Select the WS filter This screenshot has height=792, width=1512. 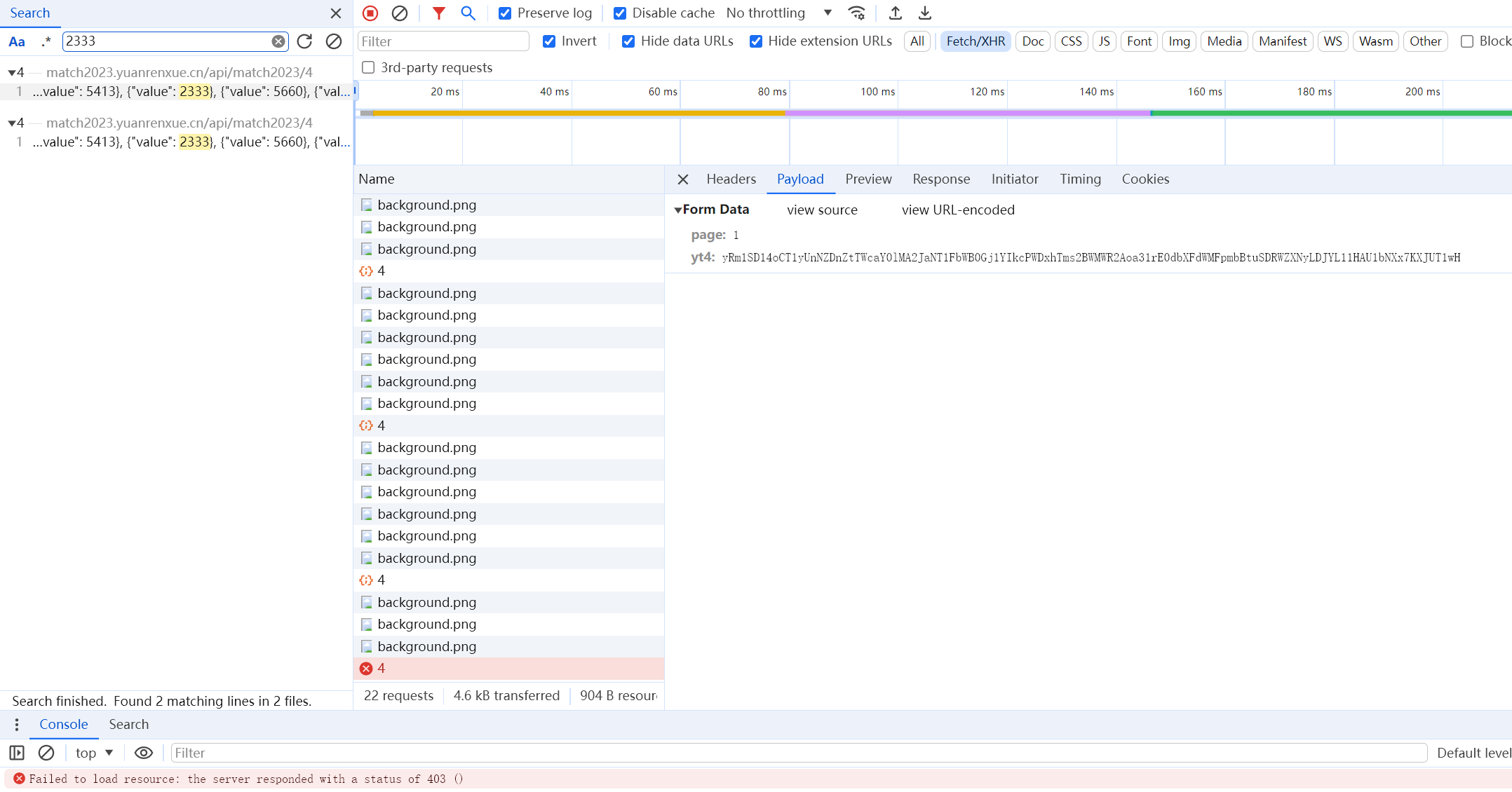point(1333,41)
